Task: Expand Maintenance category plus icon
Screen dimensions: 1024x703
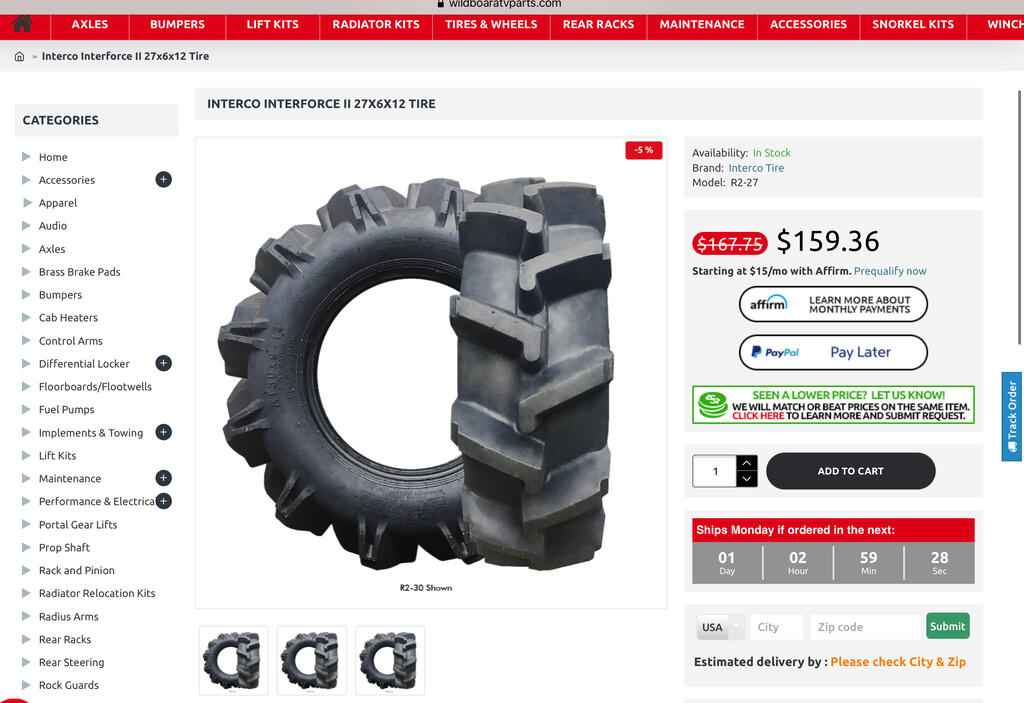Action: [x=163, y=478]
